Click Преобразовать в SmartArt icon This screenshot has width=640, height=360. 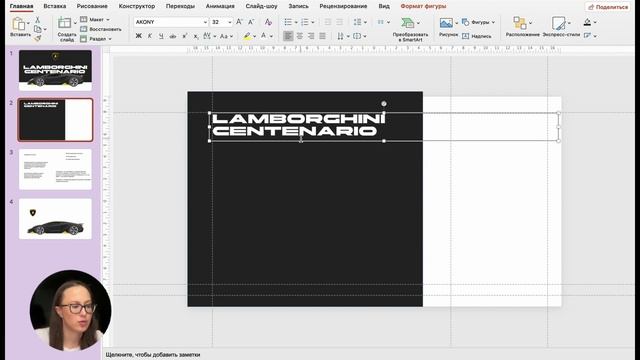click(x=407, y=23)
